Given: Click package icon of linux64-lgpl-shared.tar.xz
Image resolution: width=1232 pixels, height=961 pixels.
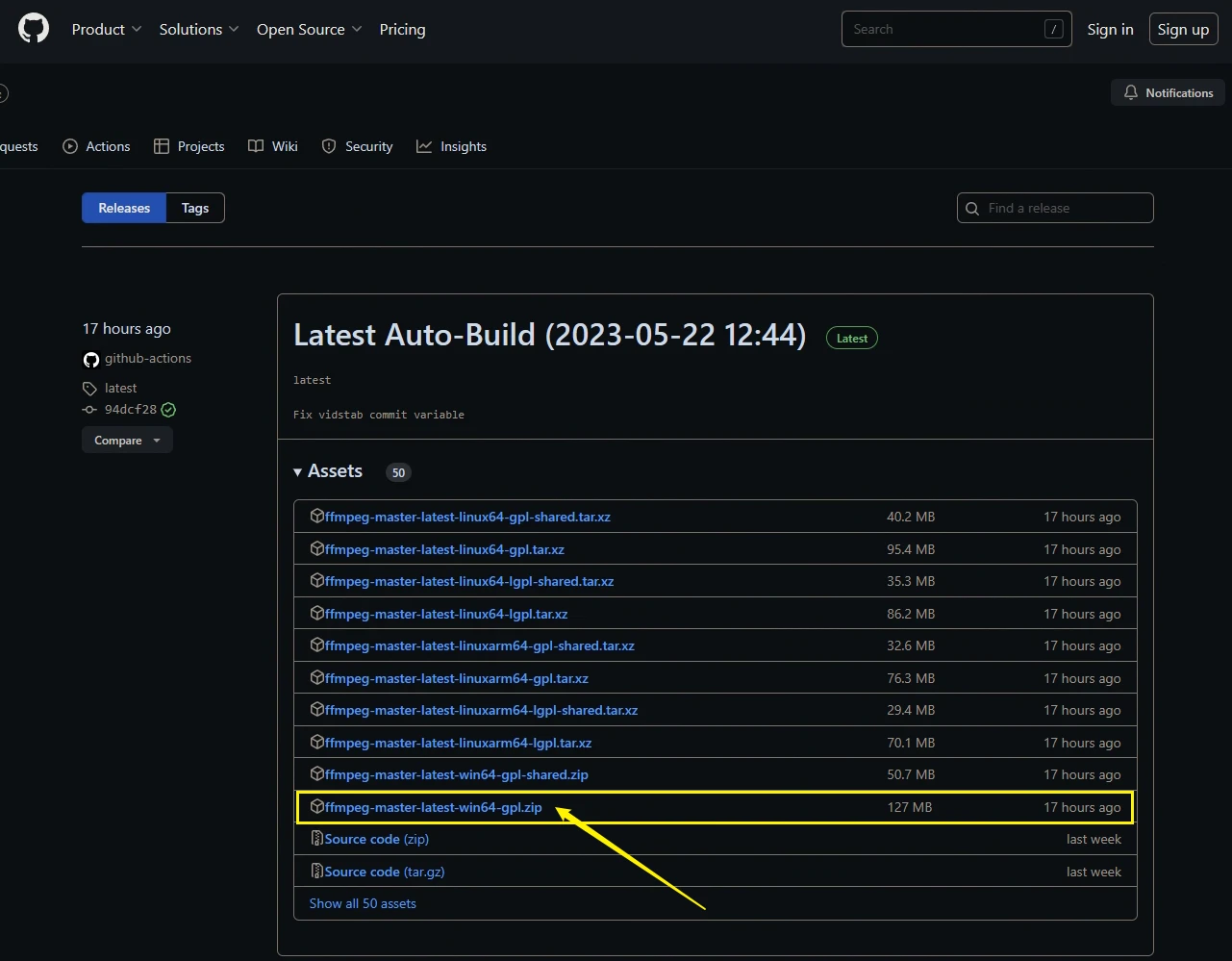Looking at the screenshot, I should pos(317,581).
